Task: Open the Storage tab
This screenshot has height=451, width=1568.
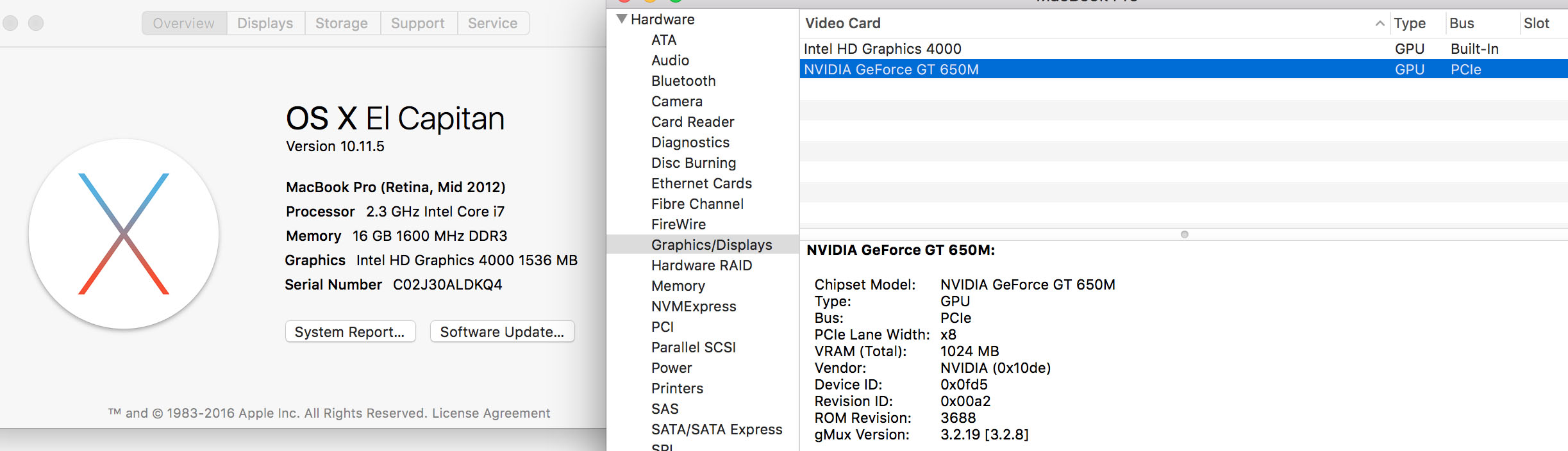Action: click(x=341, y=24)
